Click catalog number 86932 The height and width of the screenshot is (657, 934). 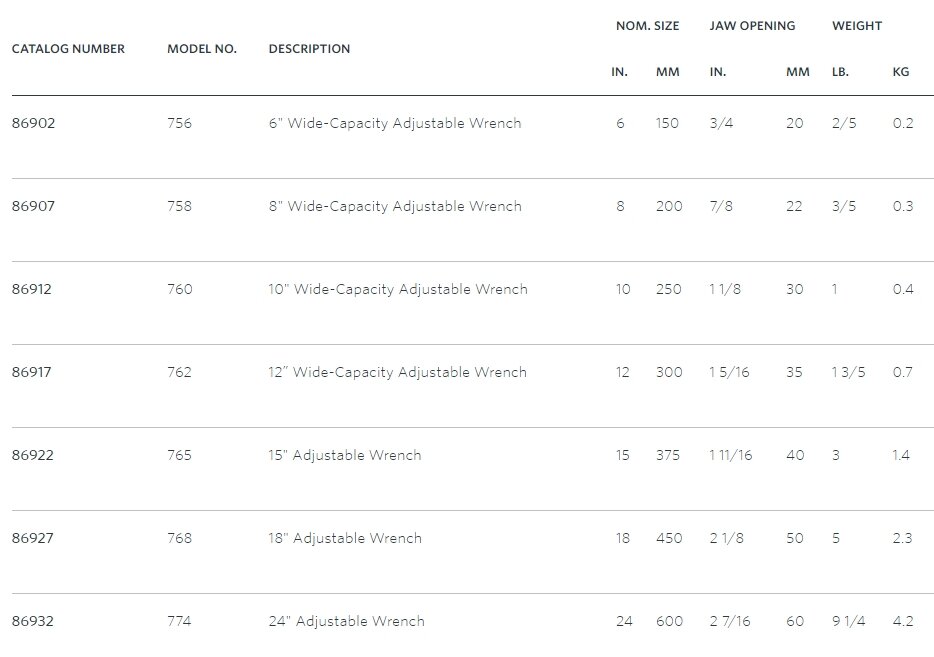click(x=32, y=622)
